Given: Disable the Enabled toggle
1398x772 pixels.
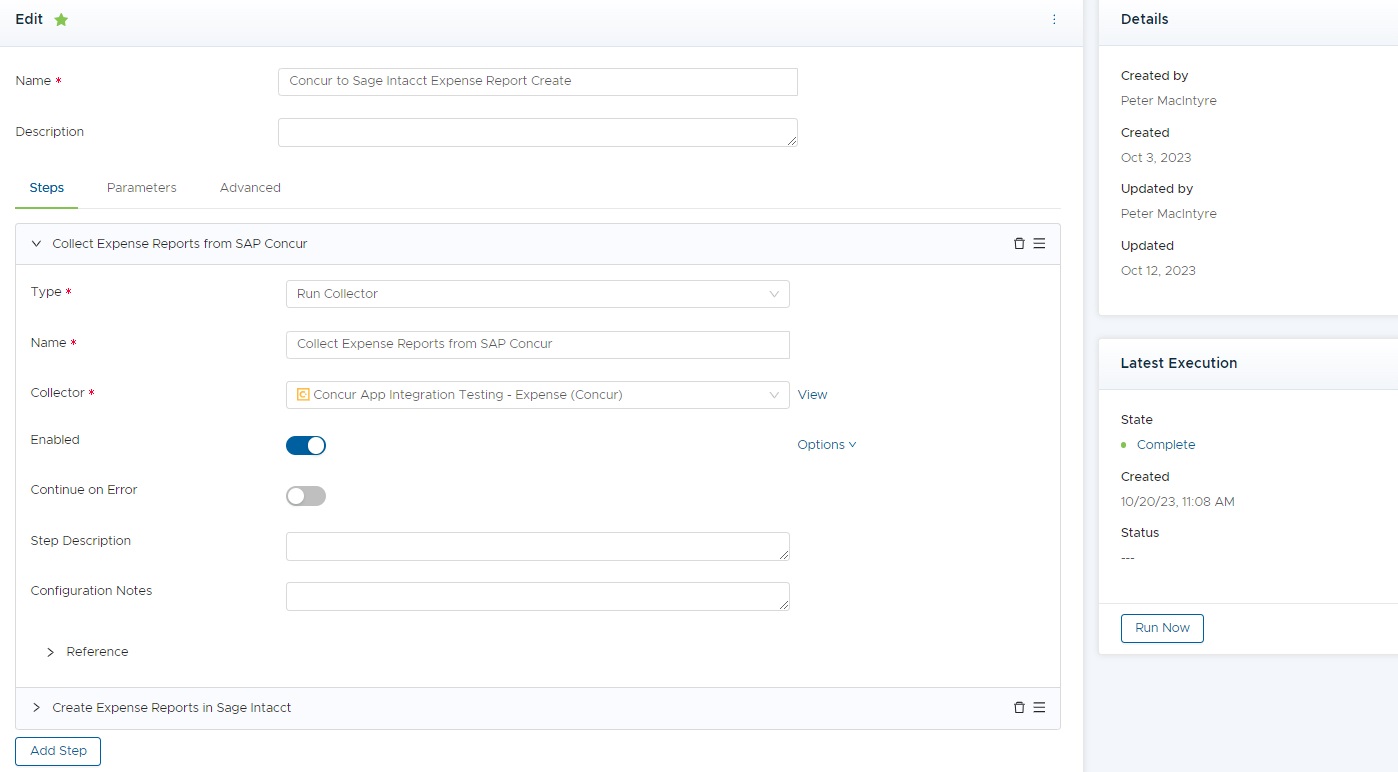Looking at the screenshot, I should [306, 445].
